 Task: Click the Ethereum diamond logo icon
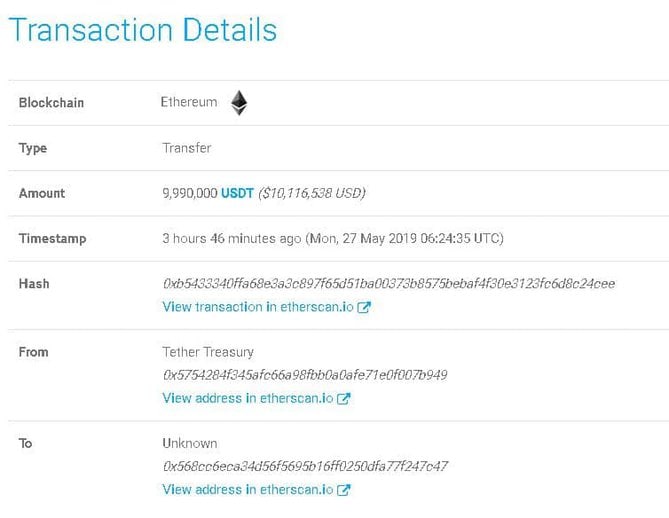click(238, 102)
